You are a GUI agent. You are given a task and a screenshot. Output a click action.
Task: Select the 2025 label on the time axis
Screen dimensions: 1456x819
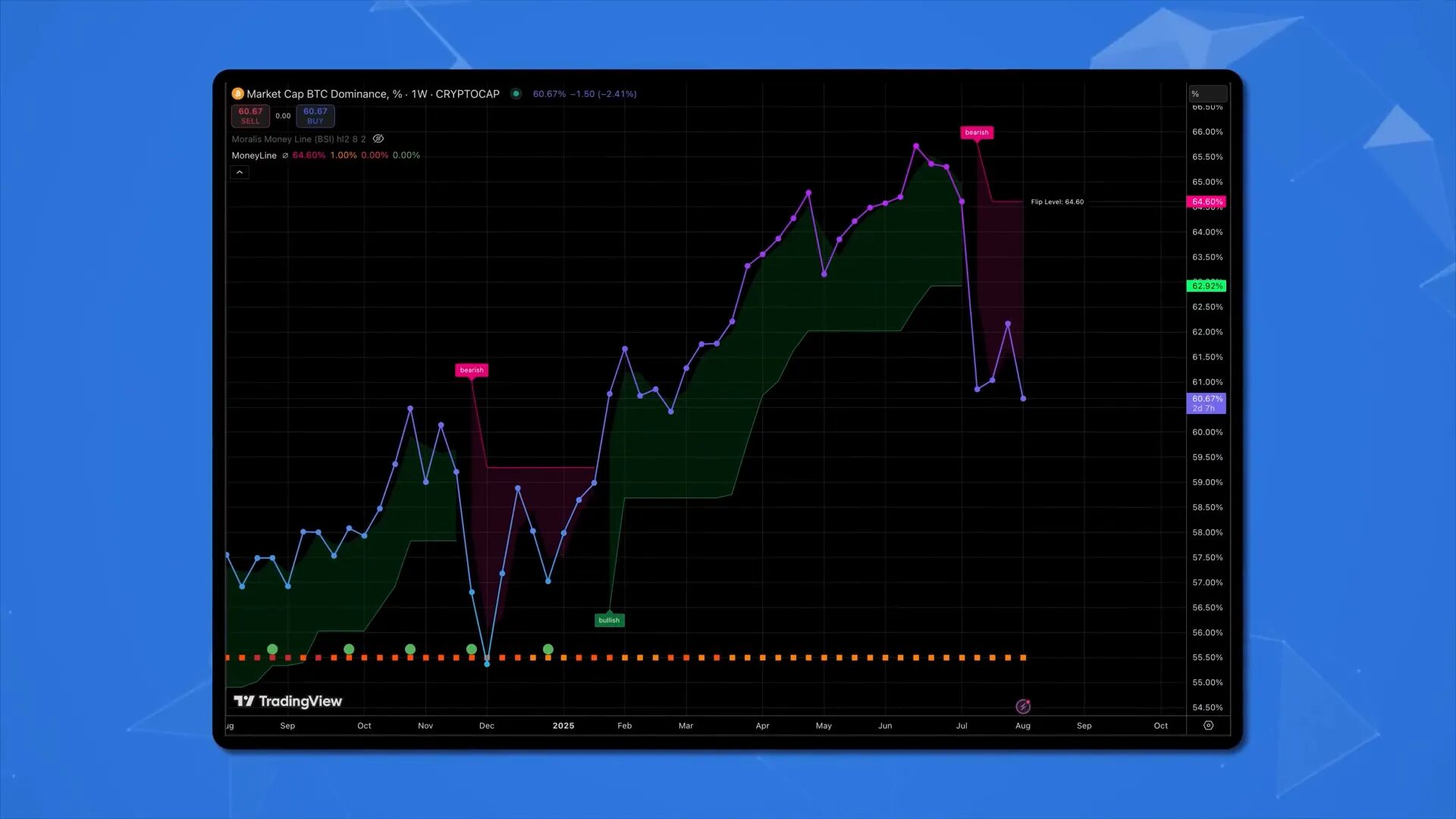coord(563,726)
